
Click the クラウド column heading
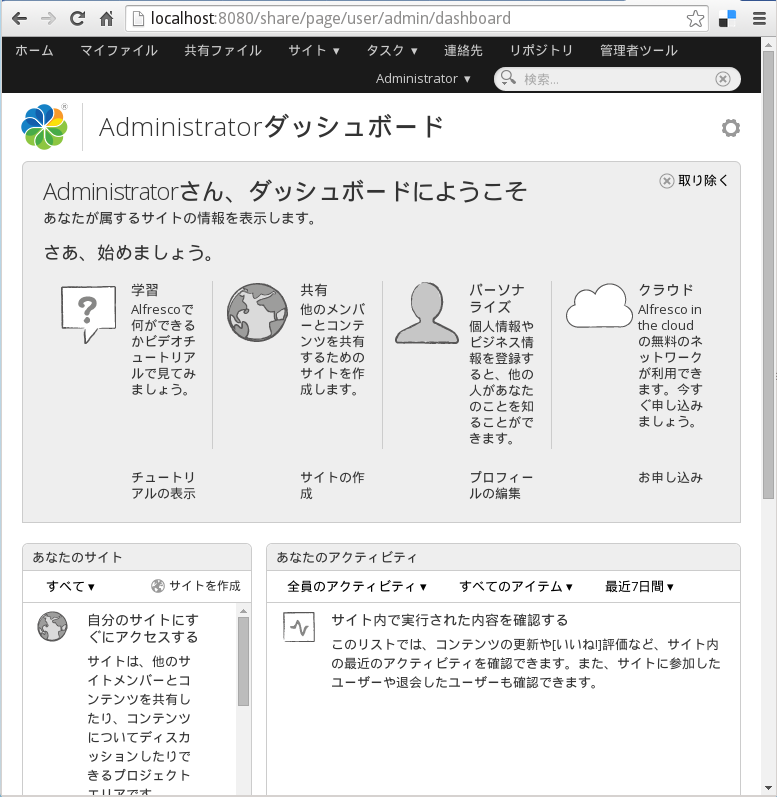pos(666,290)
